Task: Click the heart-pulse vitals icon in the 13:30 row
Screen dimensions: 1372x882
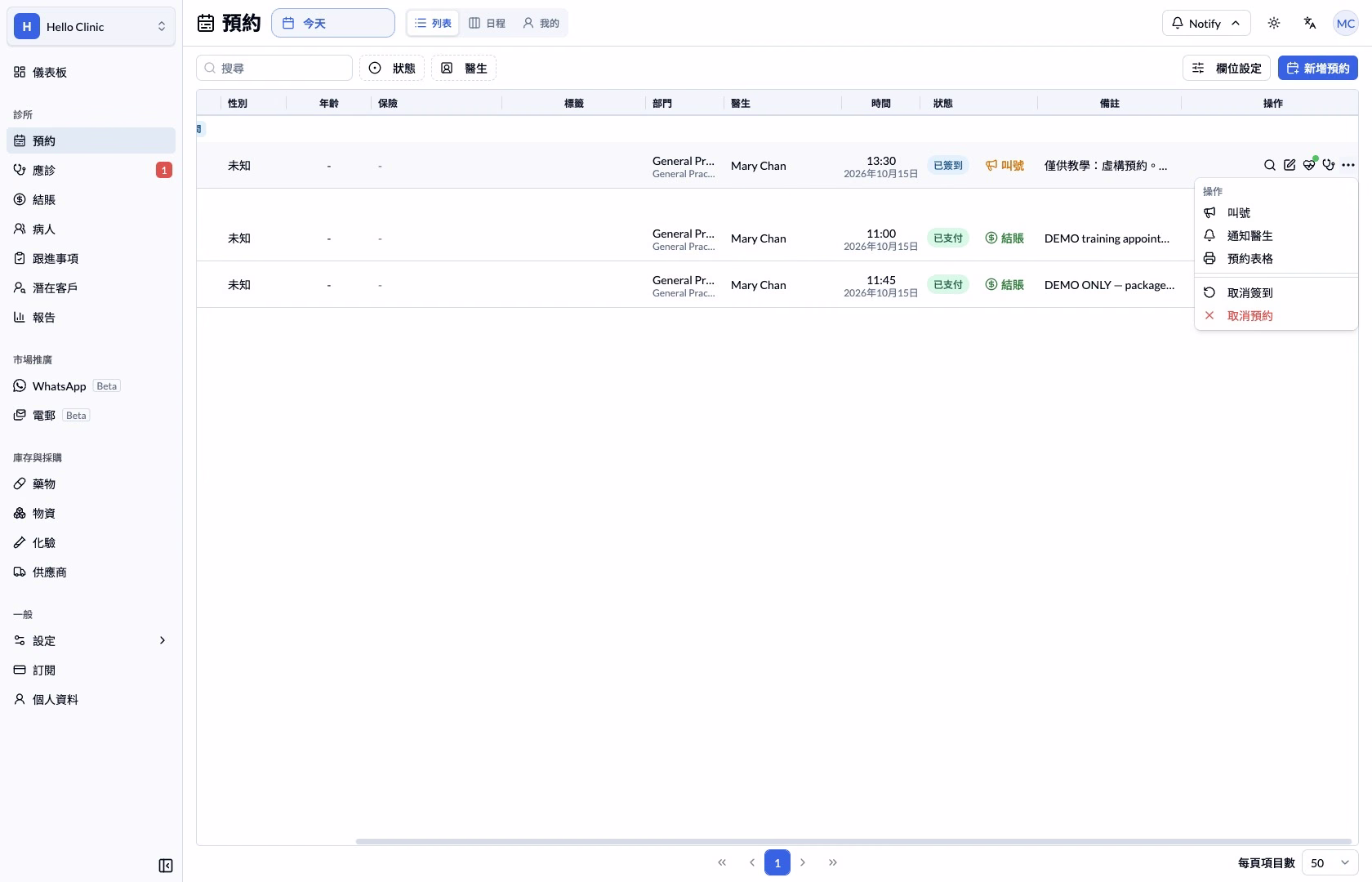Action: 1309,165
